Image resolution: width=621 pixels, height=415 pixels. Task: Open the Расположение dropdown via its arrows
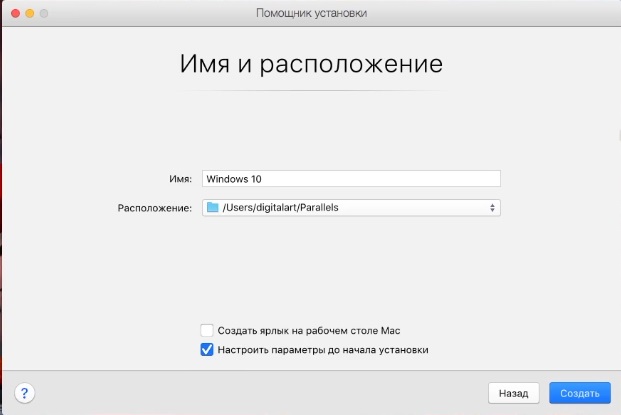point(492,208)
